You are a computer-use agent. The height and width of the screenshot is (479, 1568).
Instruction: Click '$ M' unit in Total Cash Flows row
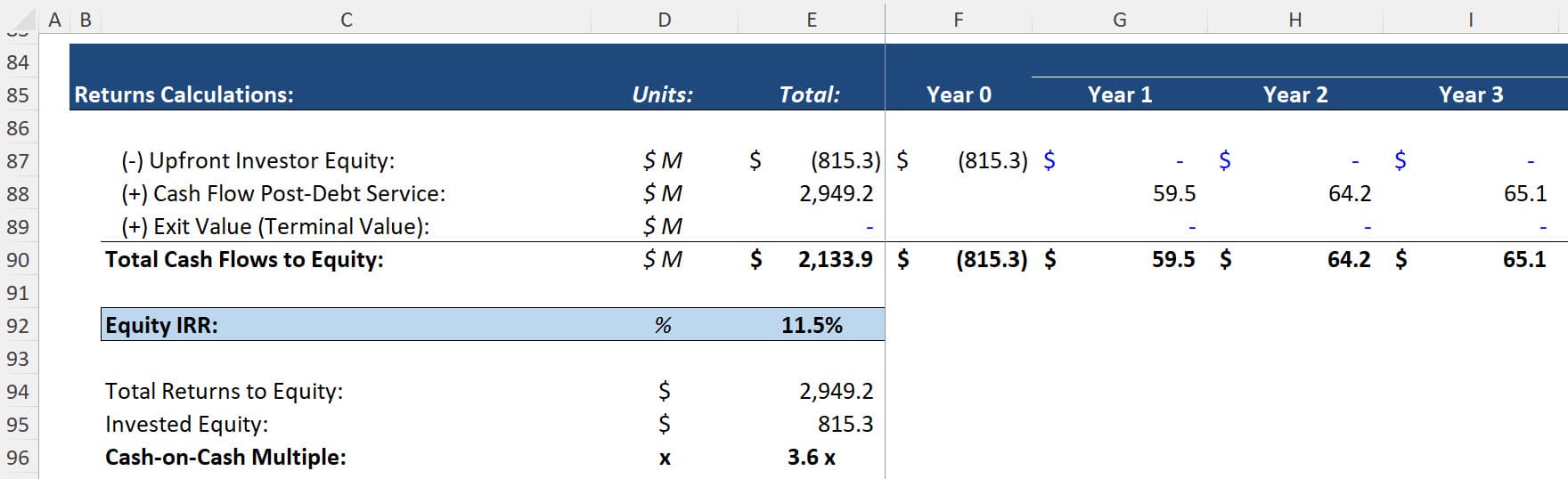663,260
